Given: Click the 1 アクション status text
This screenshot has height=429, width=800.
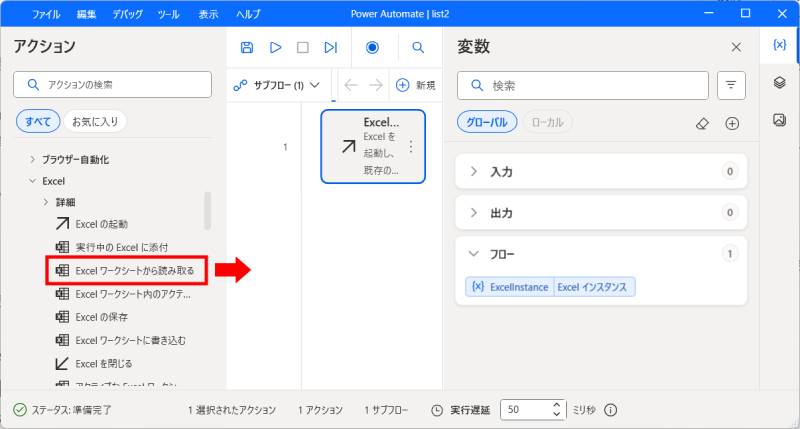Looking at the screenshot, I should [320, 410].
